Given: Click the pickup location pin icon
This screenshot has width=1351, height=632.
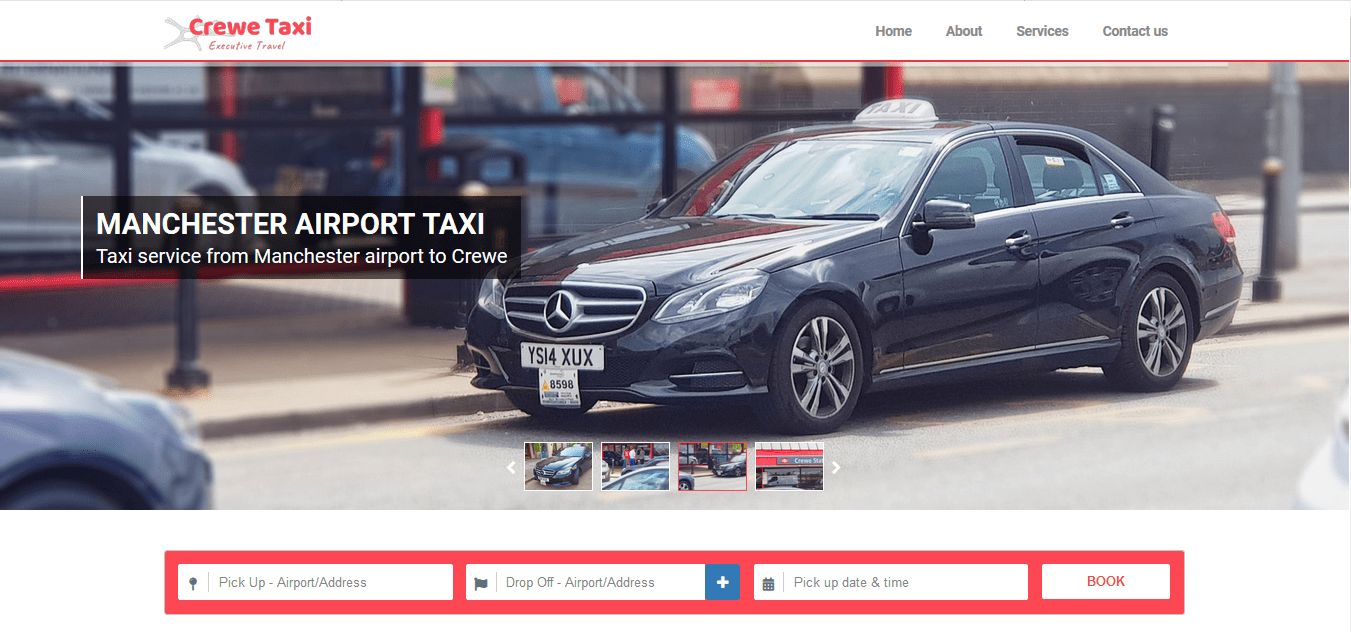Looking at the screenshot, I should (x=193, y=581).
